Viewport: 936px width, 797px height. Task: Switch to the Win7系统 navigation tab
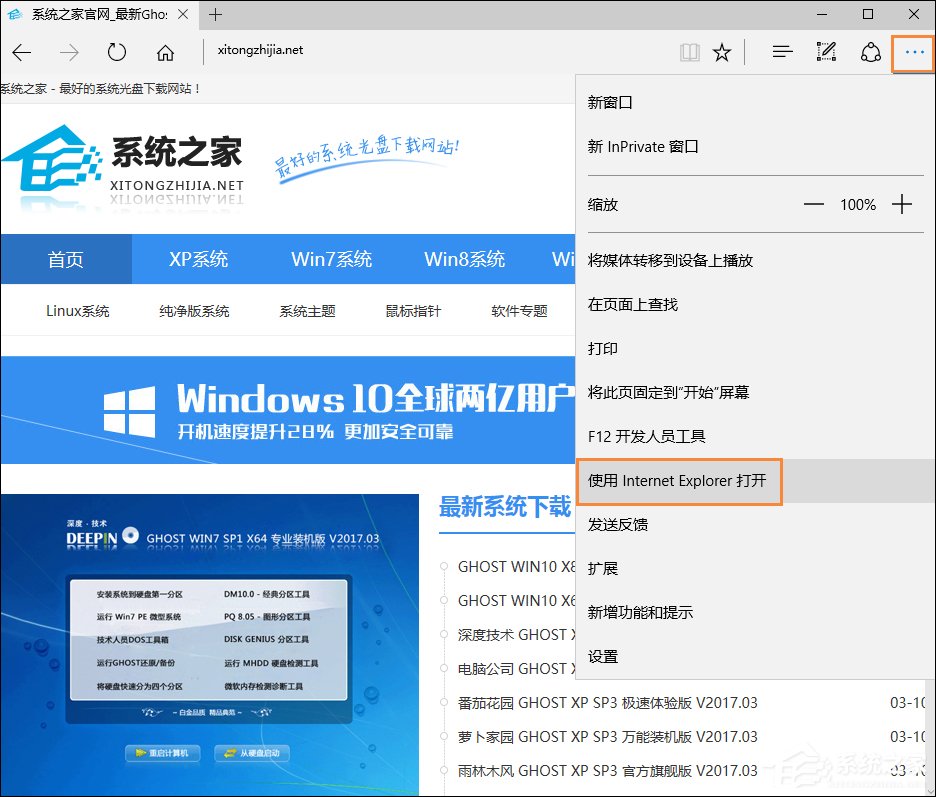[x=331, y=259]
